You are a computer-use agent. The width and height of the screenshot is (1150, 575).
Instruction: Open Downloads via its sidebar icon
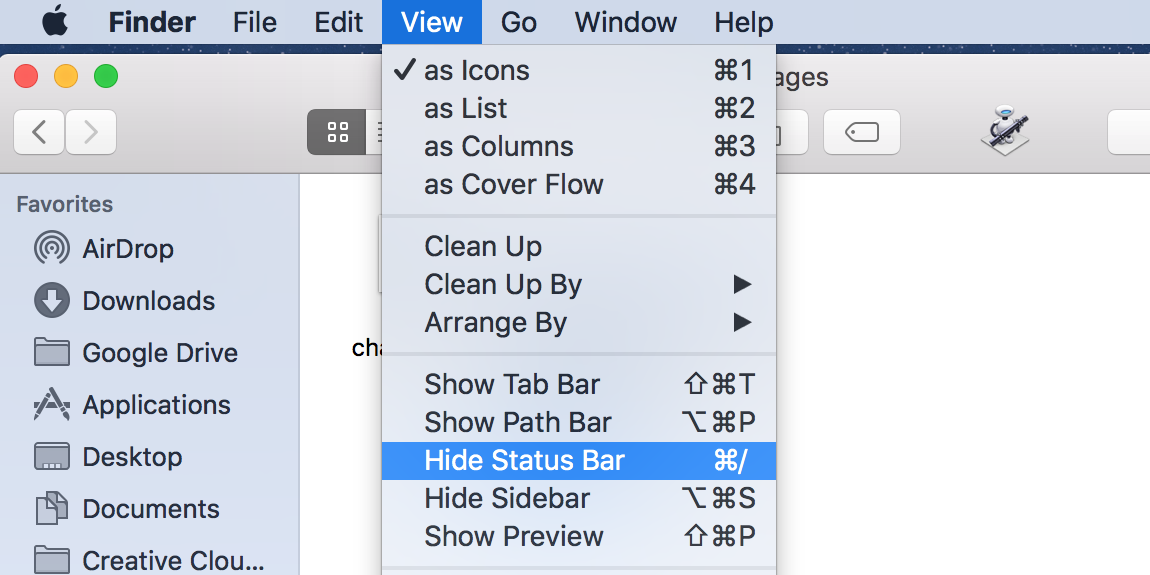[x=51, y=301]
